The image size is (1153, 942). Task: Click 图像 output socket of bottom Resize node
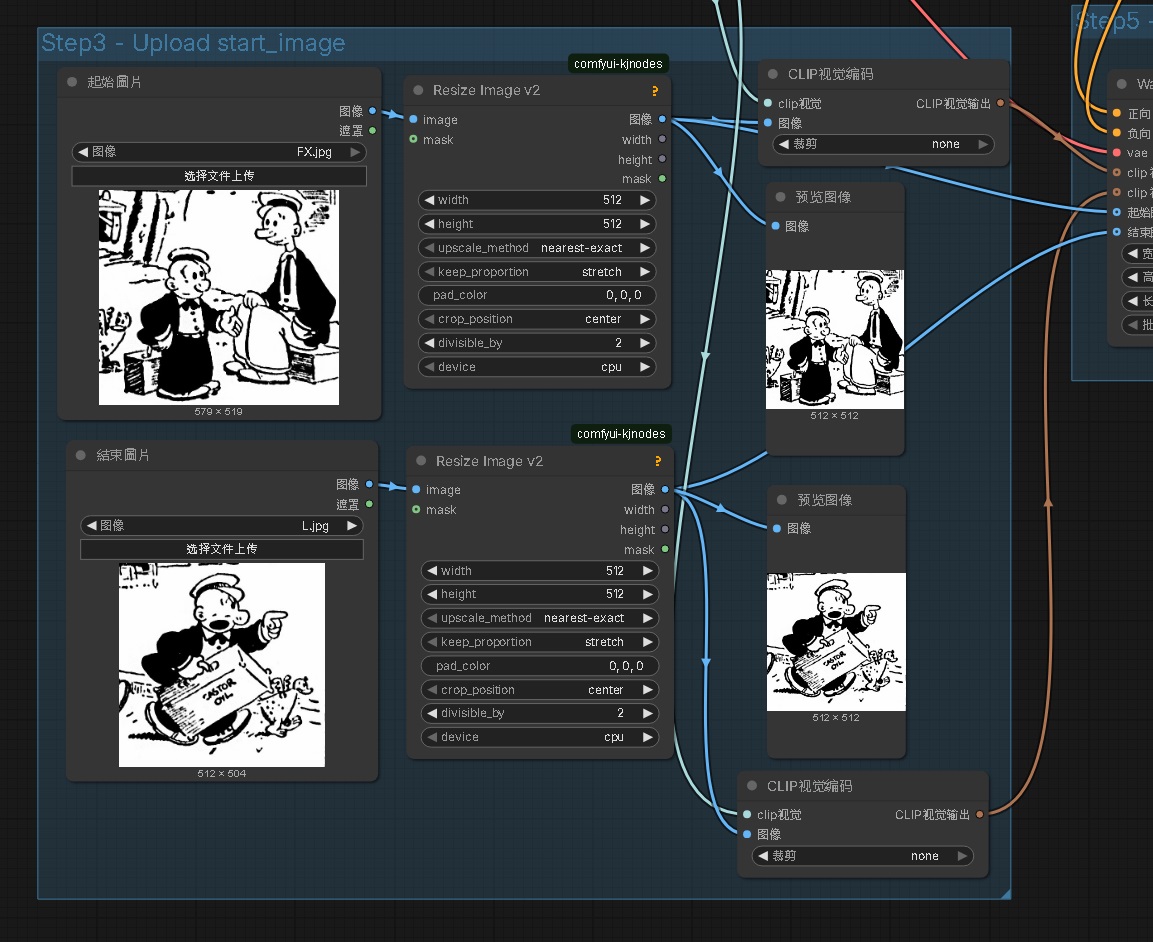point(665,490)
